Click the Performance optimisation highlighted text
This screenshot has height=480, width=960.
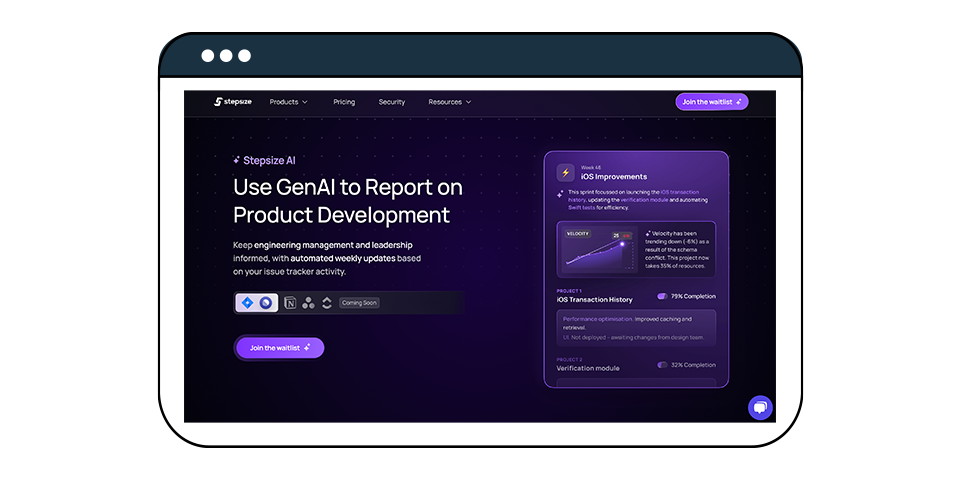[598, 319]
